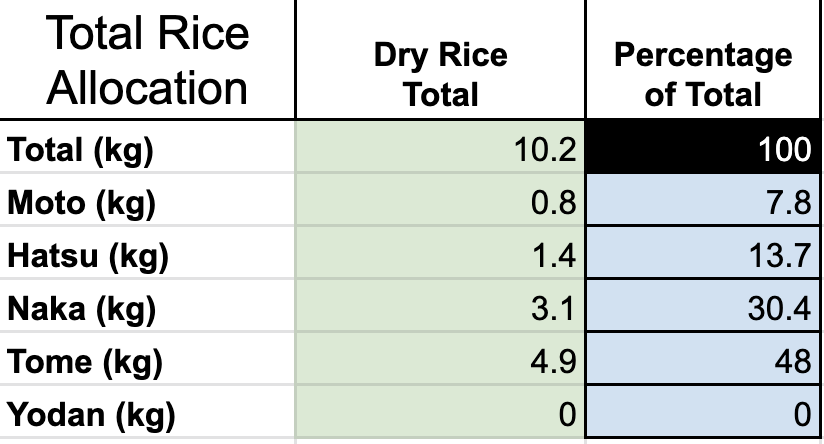Select the Tome dry rice value 4.9
The height and width of the screenshot is (444, 824).
(x=440, y=361)
